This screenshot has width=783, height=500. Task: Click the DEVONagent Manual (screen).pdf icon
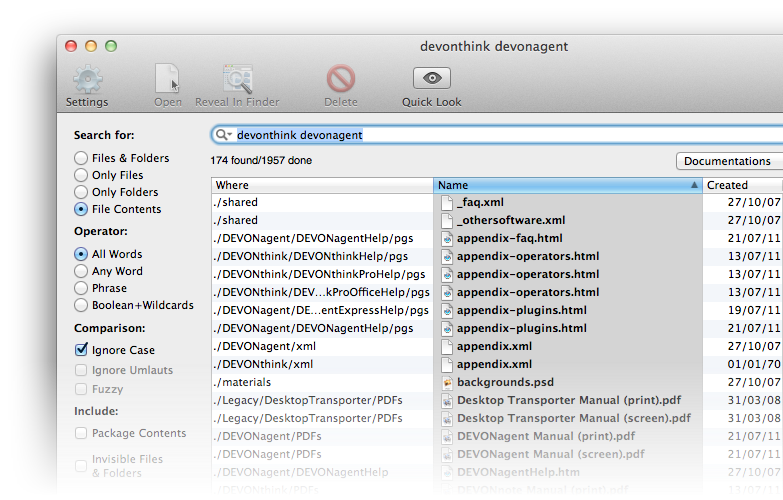(x=447, y=454)
